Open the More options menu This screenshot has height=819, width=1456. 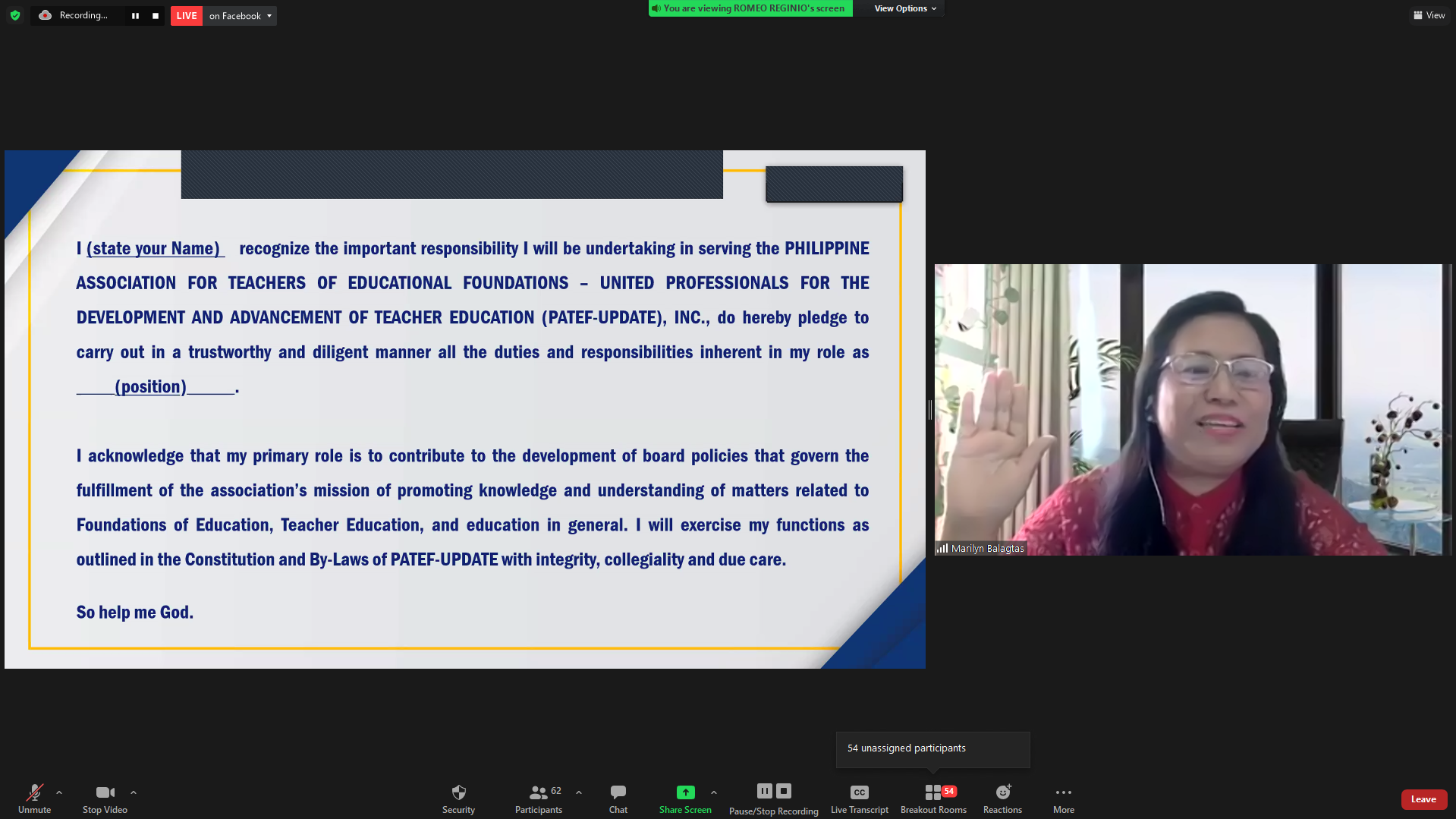(x=1063, y=792)
